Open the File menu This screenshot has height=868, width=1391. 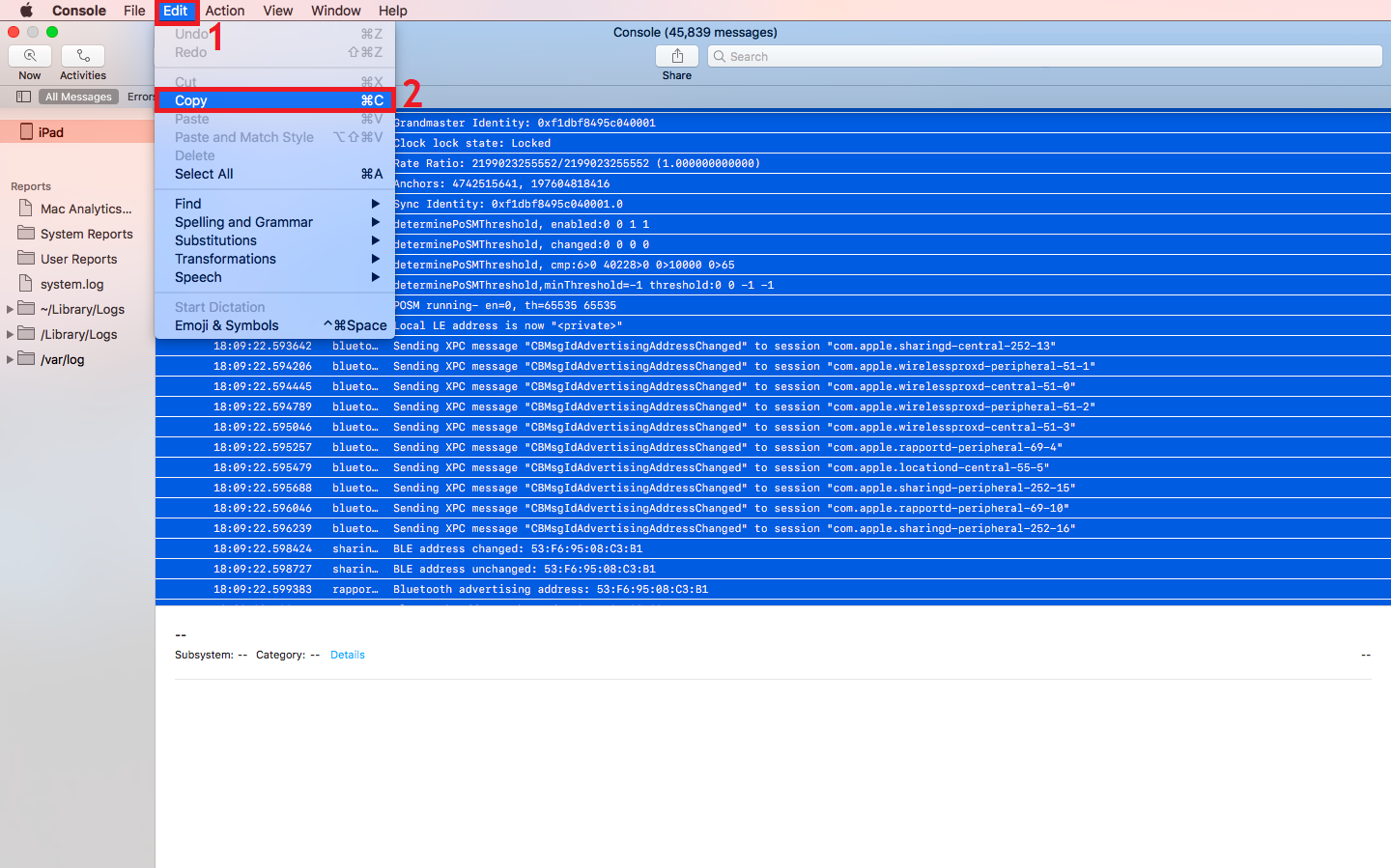coord(134,11)
